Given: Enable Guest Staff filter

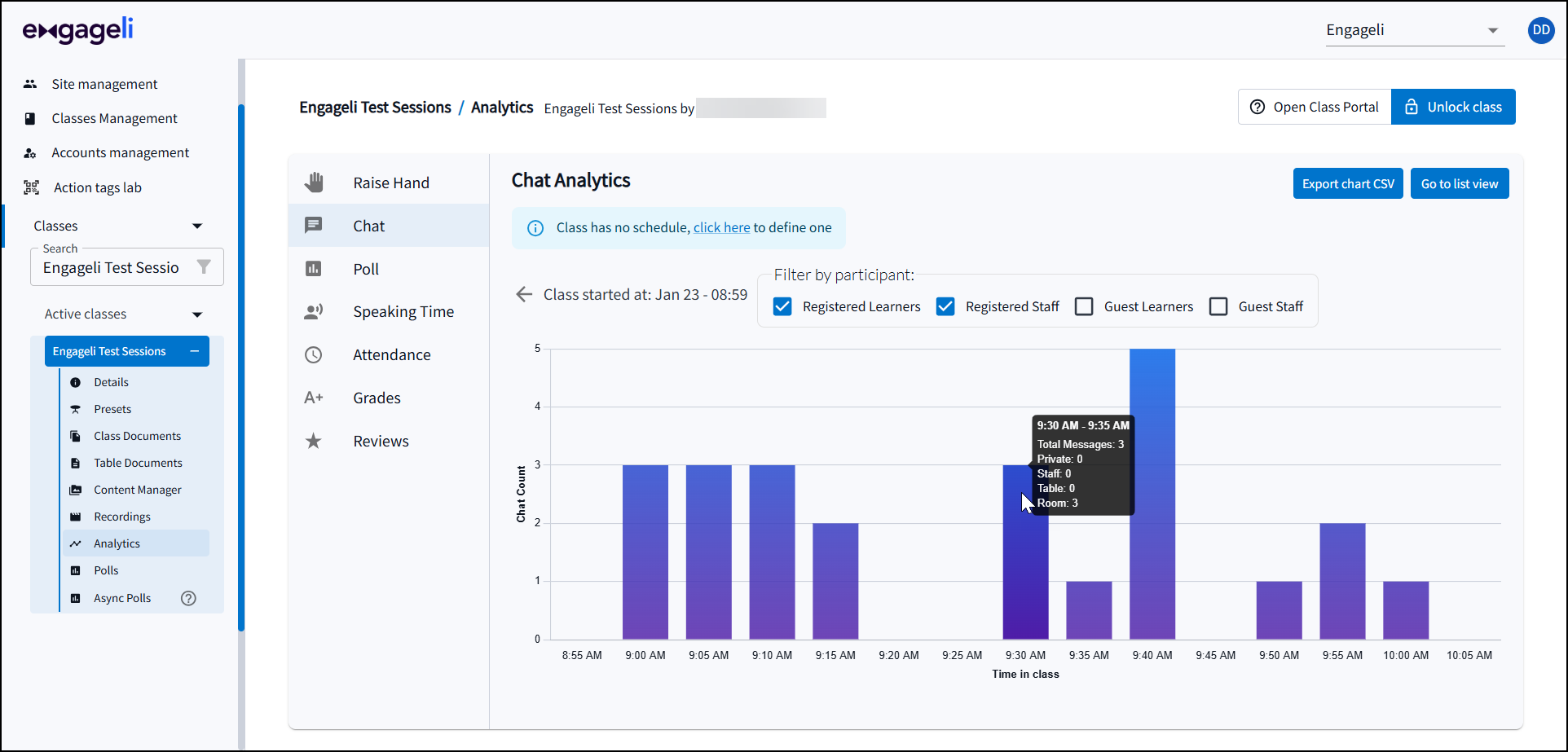Looking at the screenshot, I should [1218, 306].
